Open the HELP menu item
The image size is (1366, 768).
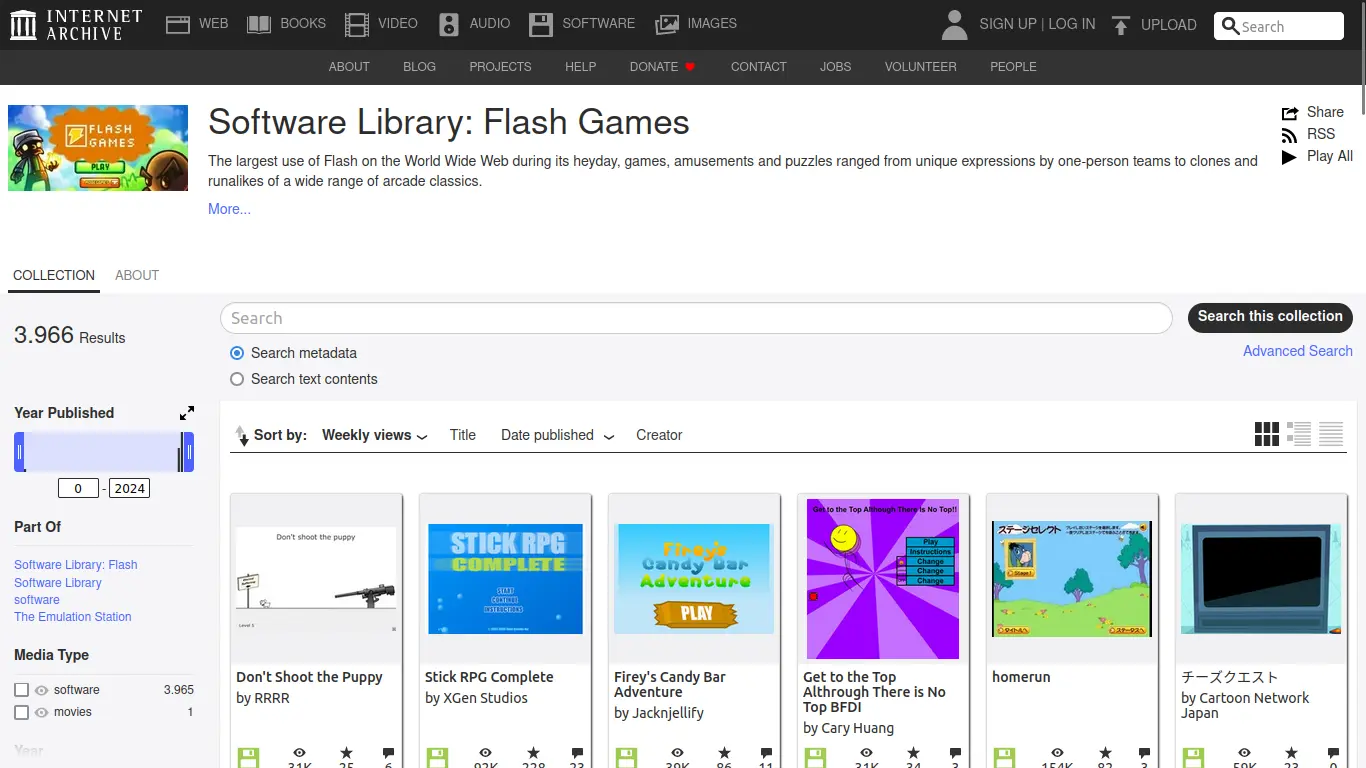click(580, 67)
